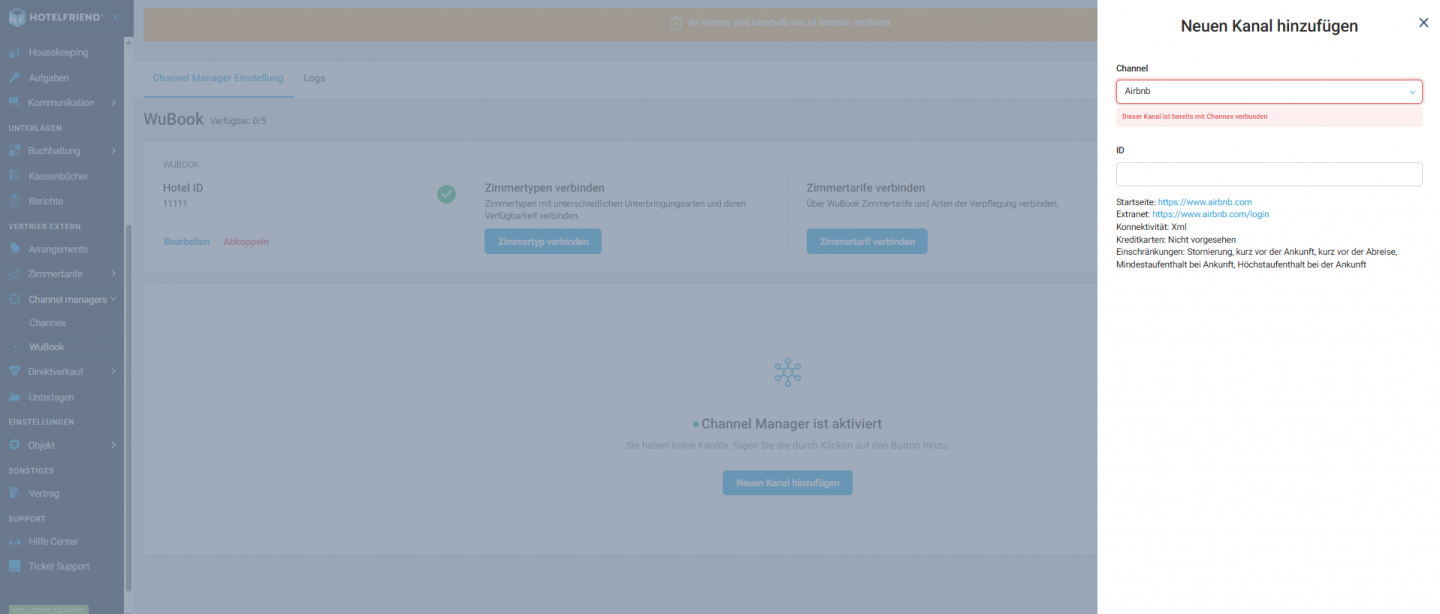Screen dimensions: 1440x614
Task: Click the Kassenbücher icon
Action: coord(15,176)
